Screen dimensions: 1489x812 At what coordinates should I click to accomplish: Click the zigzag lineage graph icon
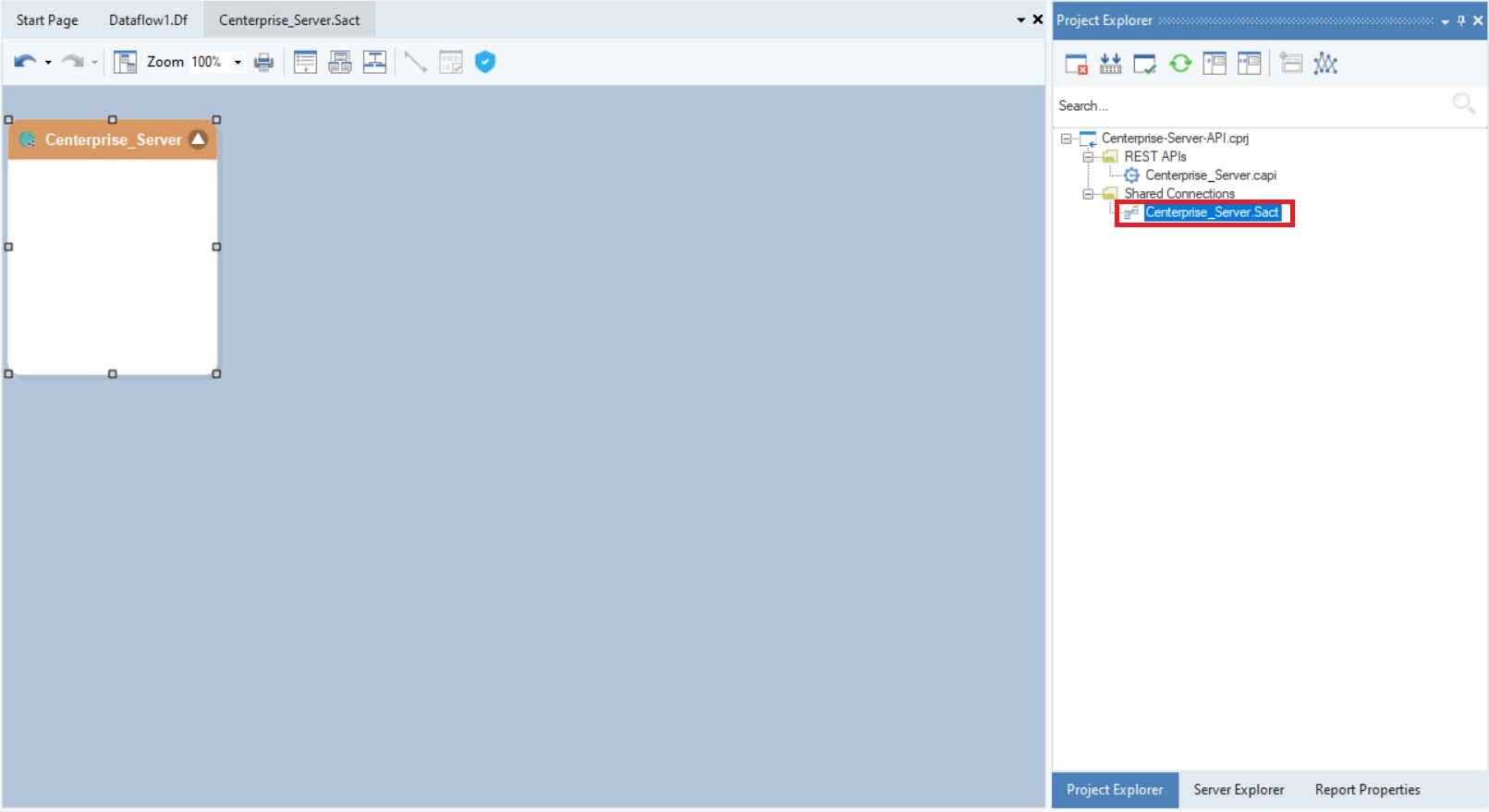[1326, 64]
